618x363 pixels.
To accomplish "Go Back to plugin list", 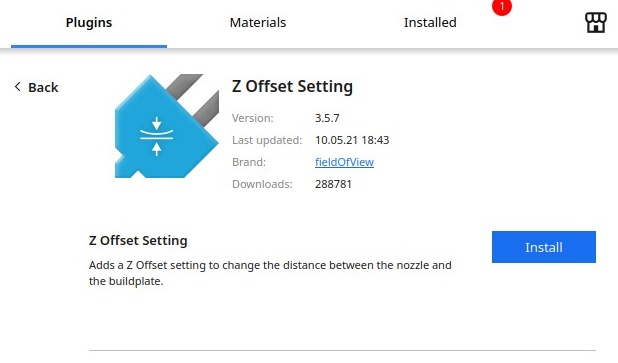I will [36, 87].
